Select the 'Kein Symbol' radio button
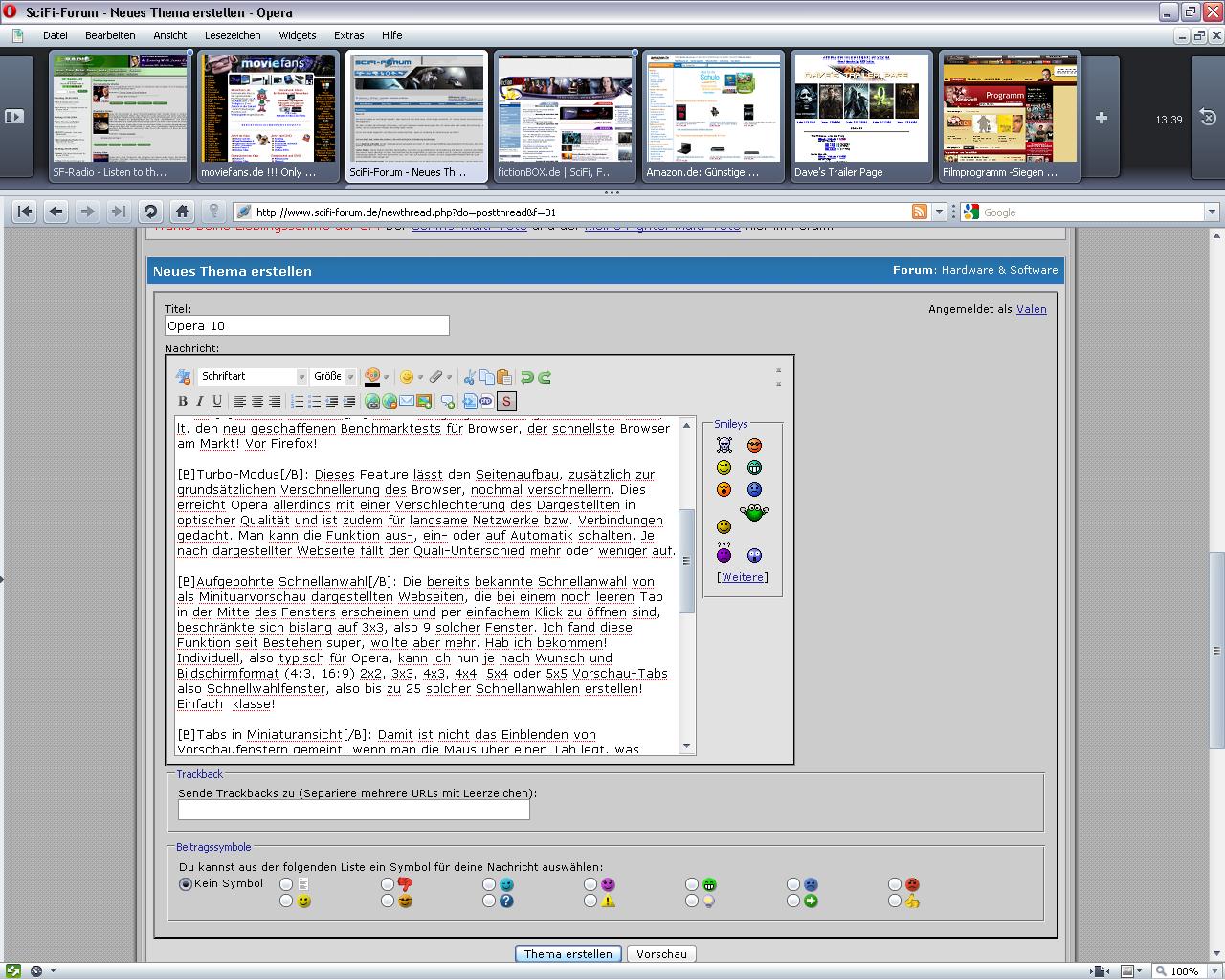Screen dimensions: 1225x980 pos(186,884)
